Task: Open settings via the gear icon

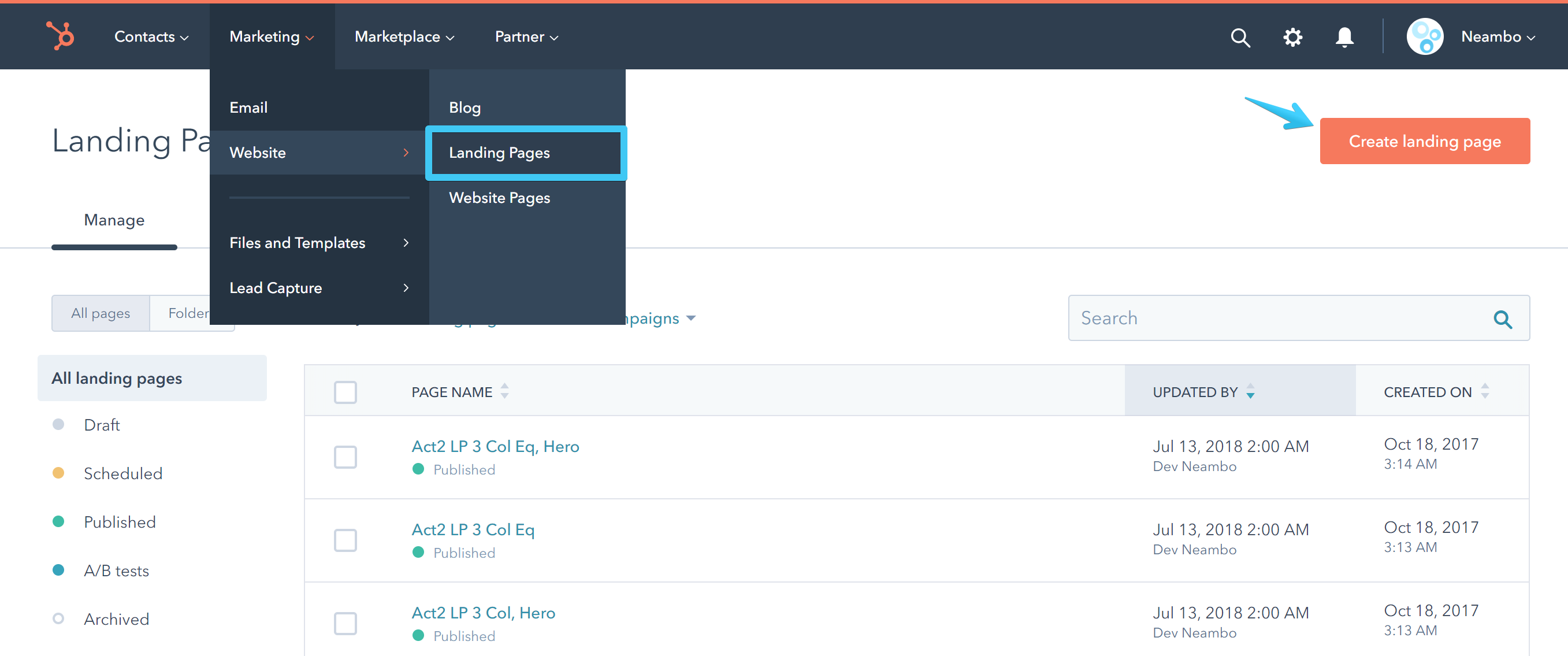Action: pos(1292,37)
